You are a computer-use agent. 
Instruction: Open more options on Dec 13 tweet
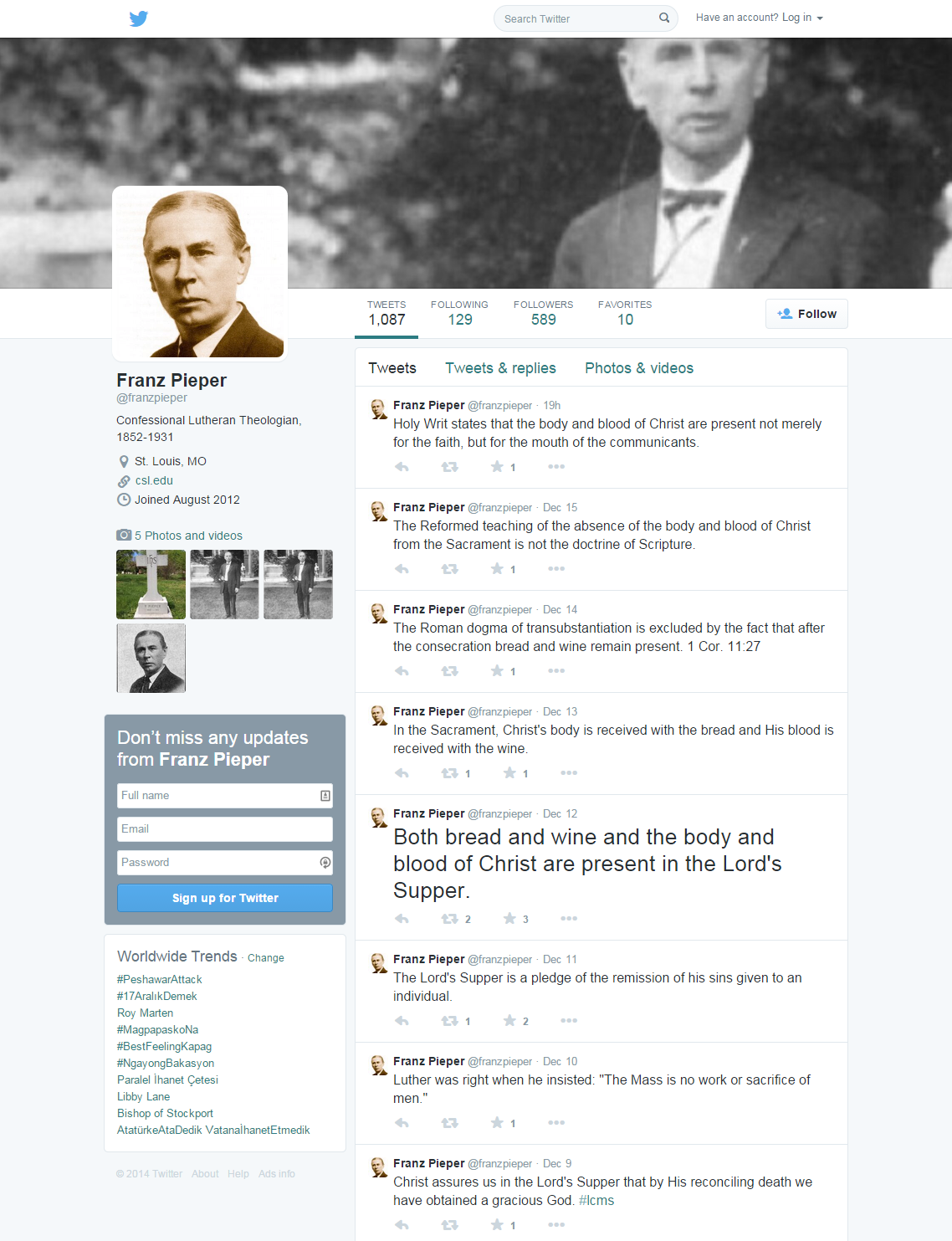[569, 773]
